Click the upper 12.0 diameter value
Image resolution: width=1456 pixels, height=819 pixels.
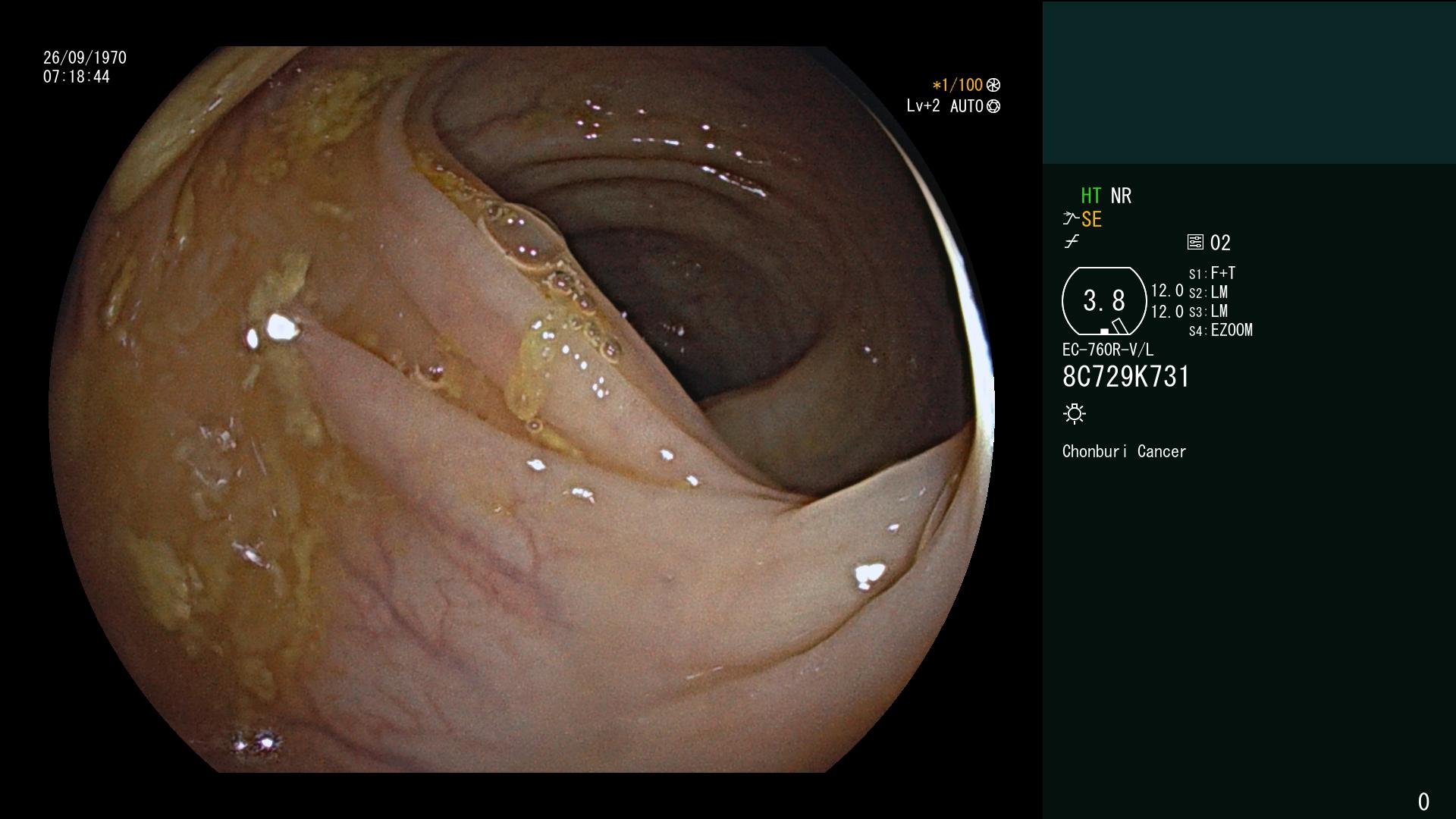pyautogui.click(x=1167, y=290)
